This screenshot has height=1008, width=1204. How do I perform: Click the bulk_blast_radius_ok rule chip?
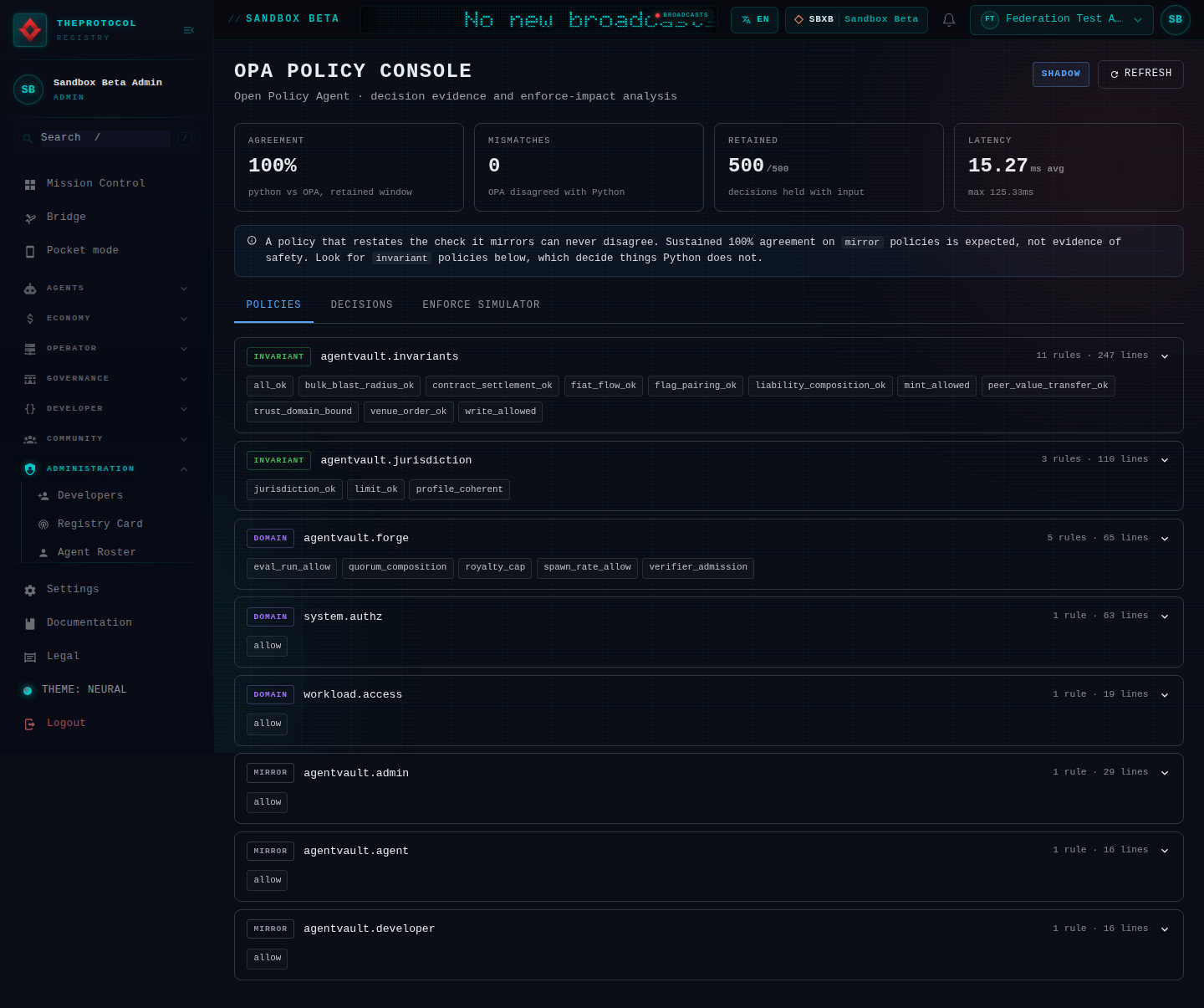click(360, 386)
